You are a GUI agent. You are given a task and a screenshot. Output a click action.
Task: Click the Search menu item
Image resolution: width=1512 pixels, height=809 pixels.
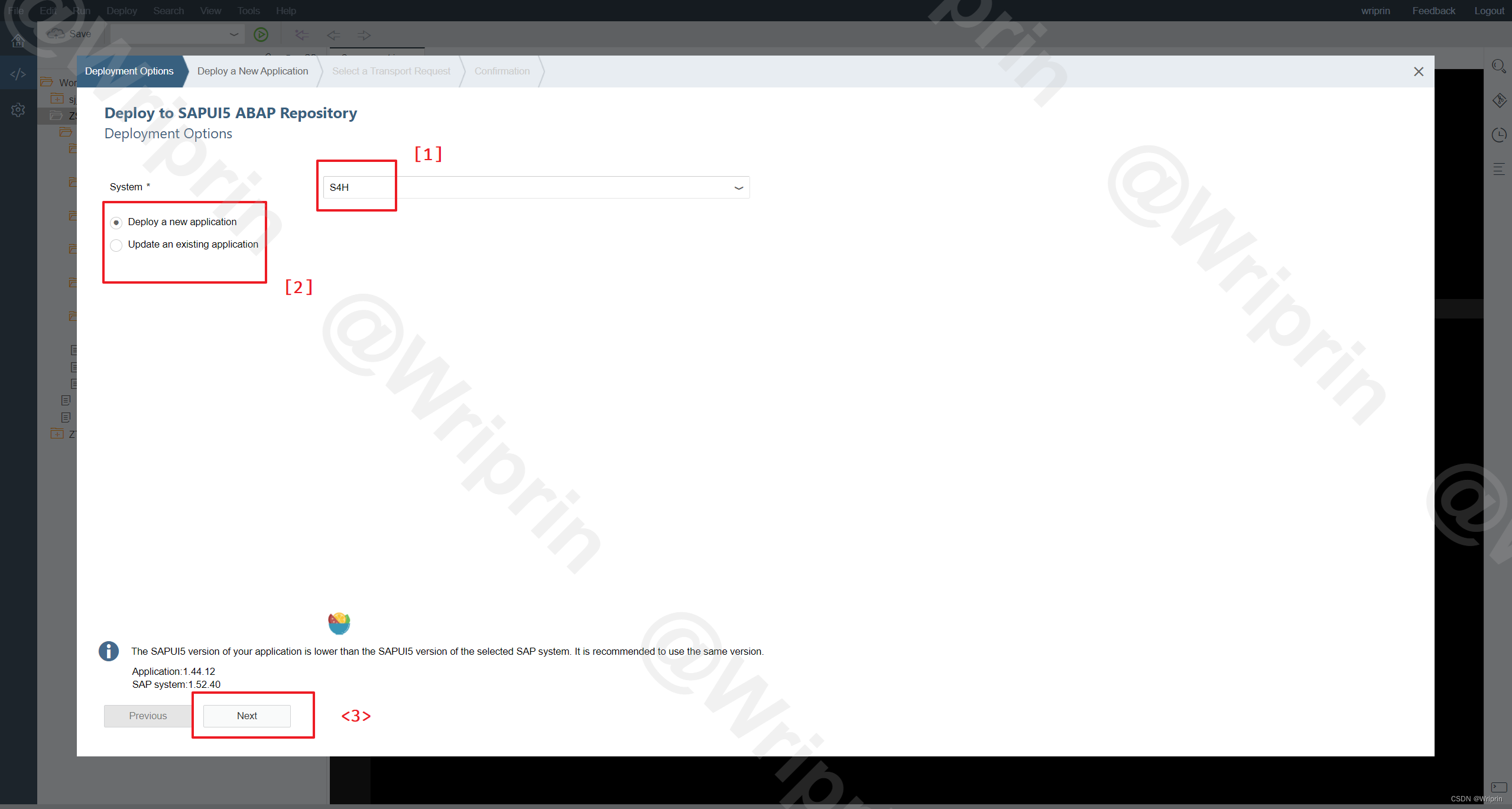pyautogui.click(x=167, y=10)
